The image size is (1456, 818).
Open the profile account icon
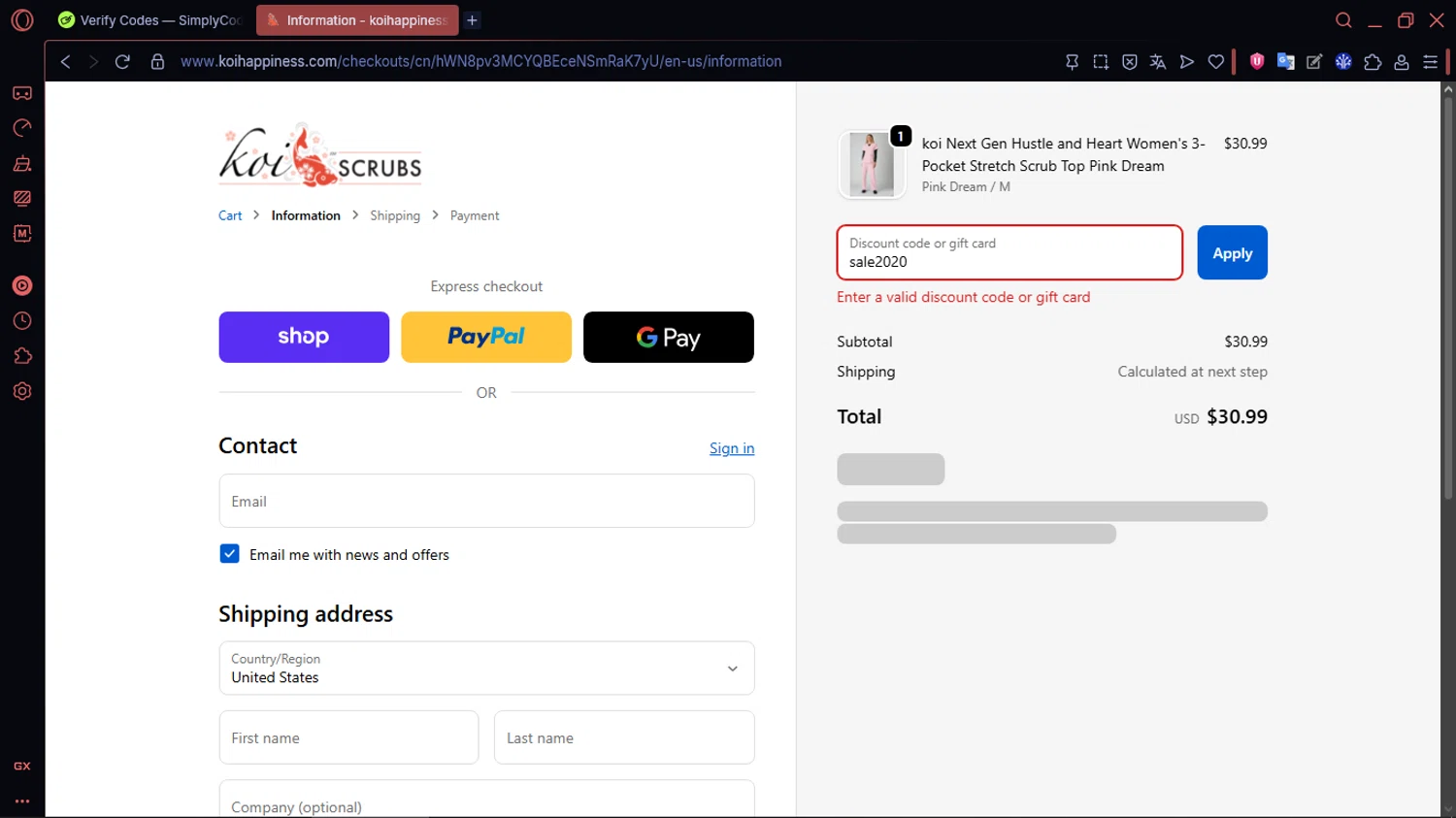click(1402, 61)
